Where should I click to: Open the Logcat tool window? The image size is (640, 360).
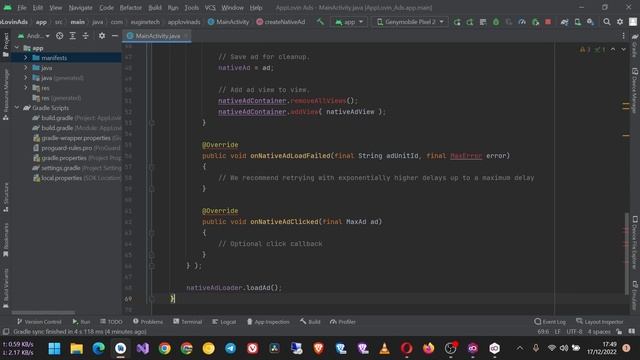pyautogui.click(x=224, y=322)
